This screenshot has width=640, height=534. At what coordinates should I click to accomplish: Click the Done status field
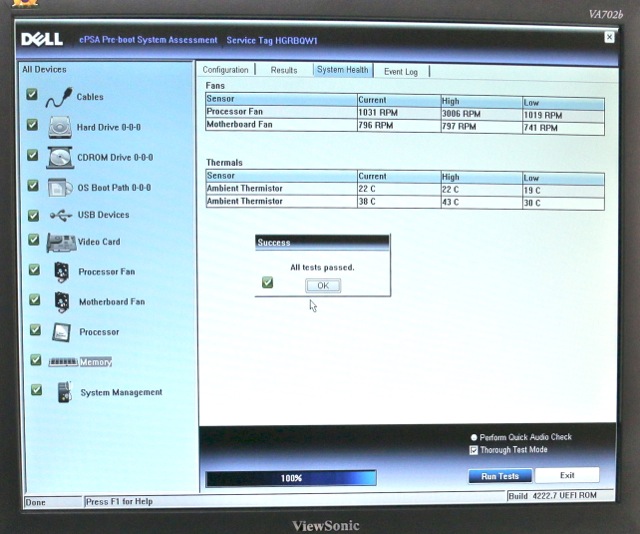coord(53,503)
